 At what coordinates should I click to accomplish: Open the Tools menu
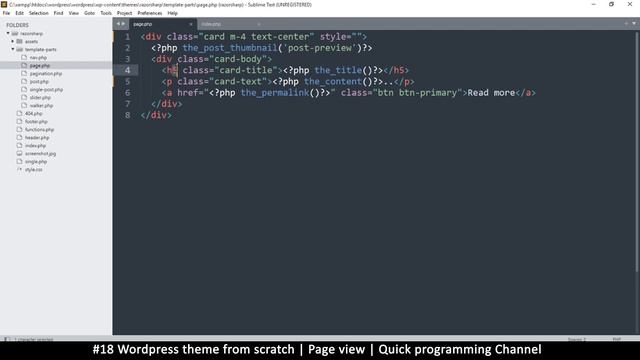pyautogui.click(x=106, y=13)
